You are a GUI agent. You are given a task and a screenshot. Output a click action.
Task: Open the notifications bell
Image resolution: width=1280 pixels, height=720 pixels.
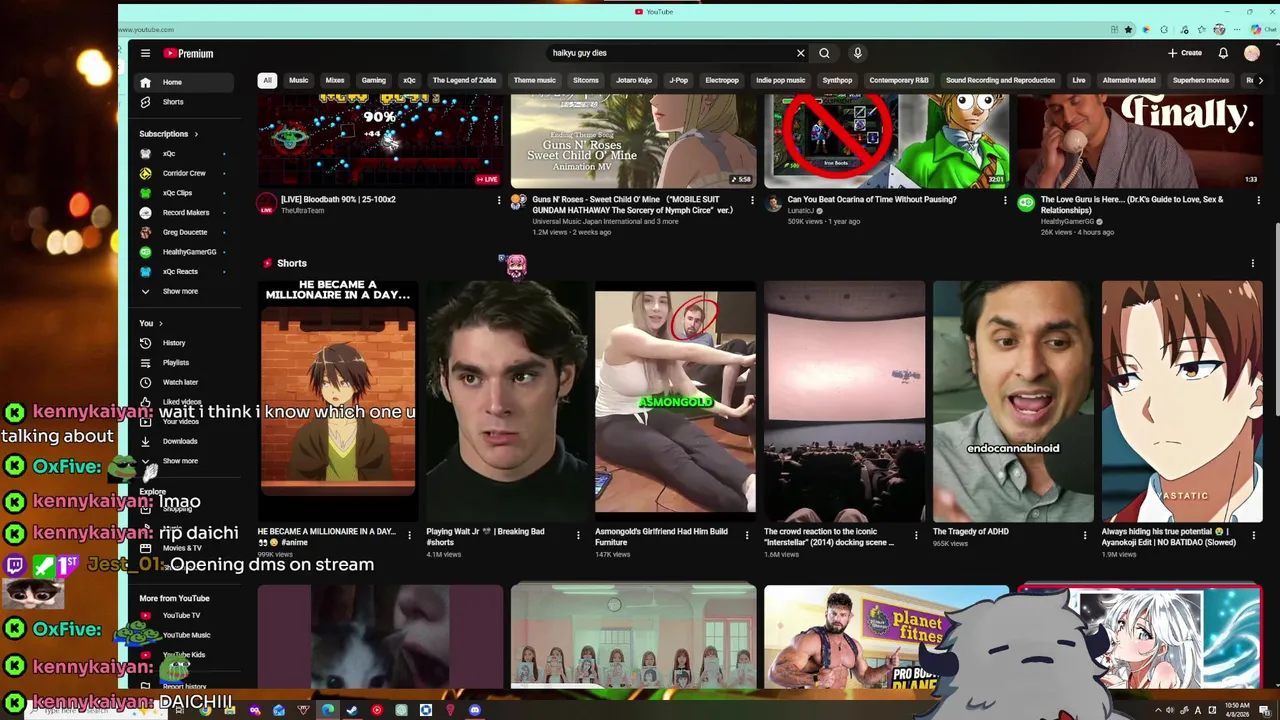[x=1223, y=53]
